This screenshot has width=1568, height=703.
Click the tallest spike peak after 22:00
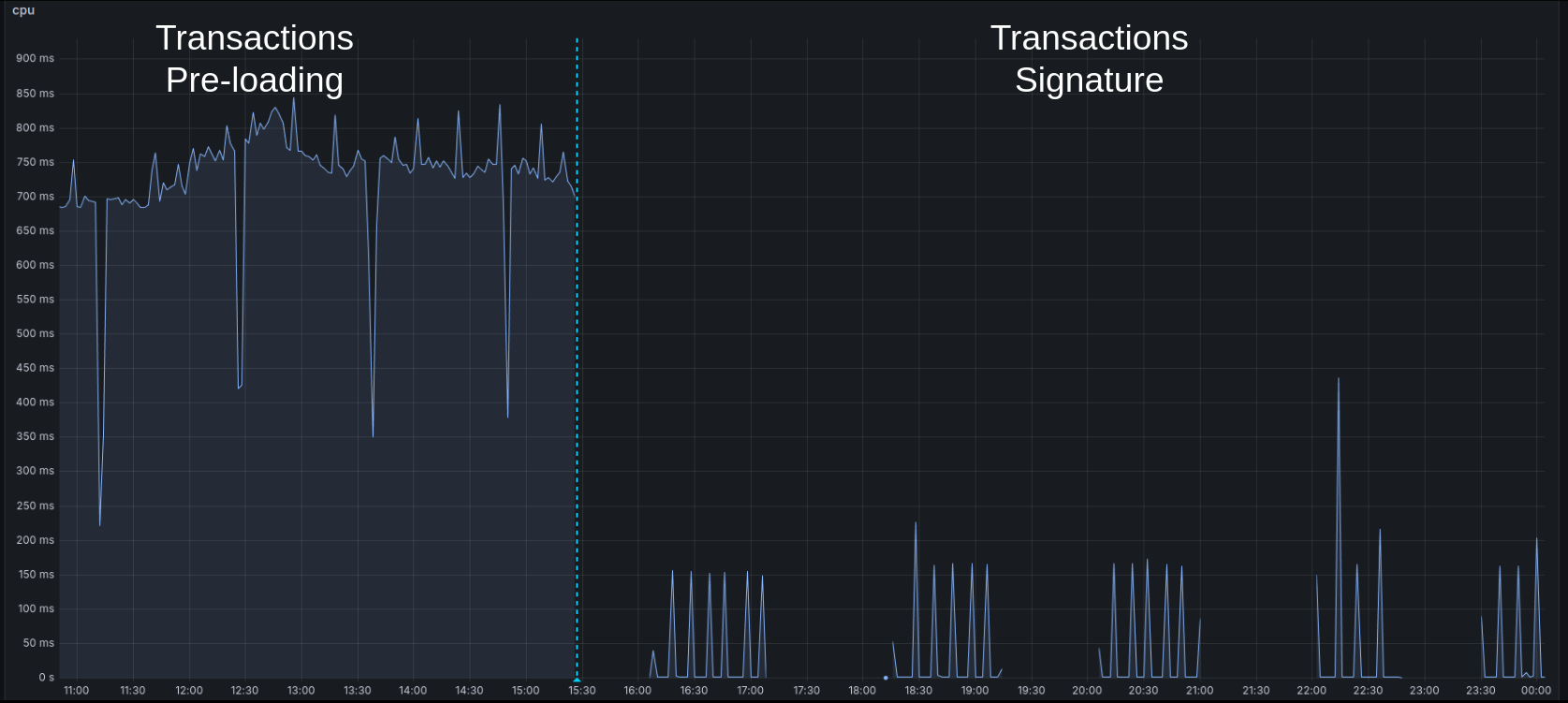pyautogui.click(x=1339, y=379)
